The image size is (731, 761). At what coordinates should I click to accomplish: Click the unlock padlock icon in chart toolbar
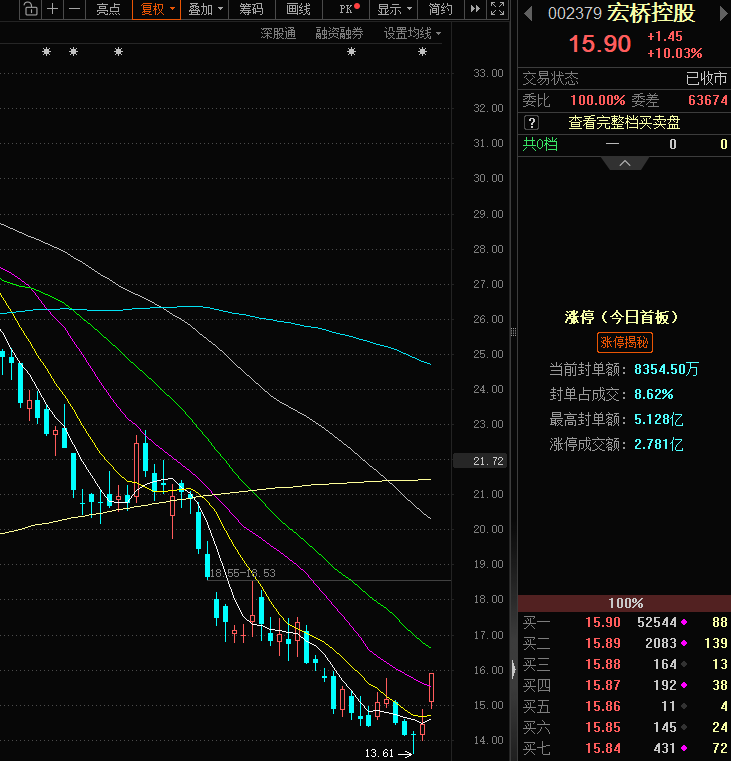pyautogui.click(x=31, y=9)
